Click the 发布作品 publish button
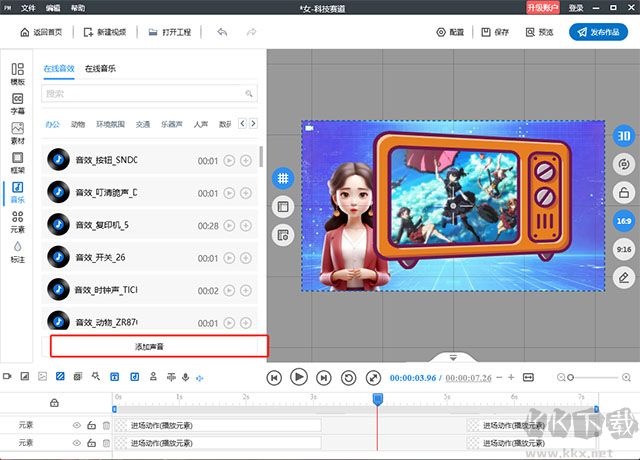This screenshot has width=640, height=460. (x=599, y=32)
